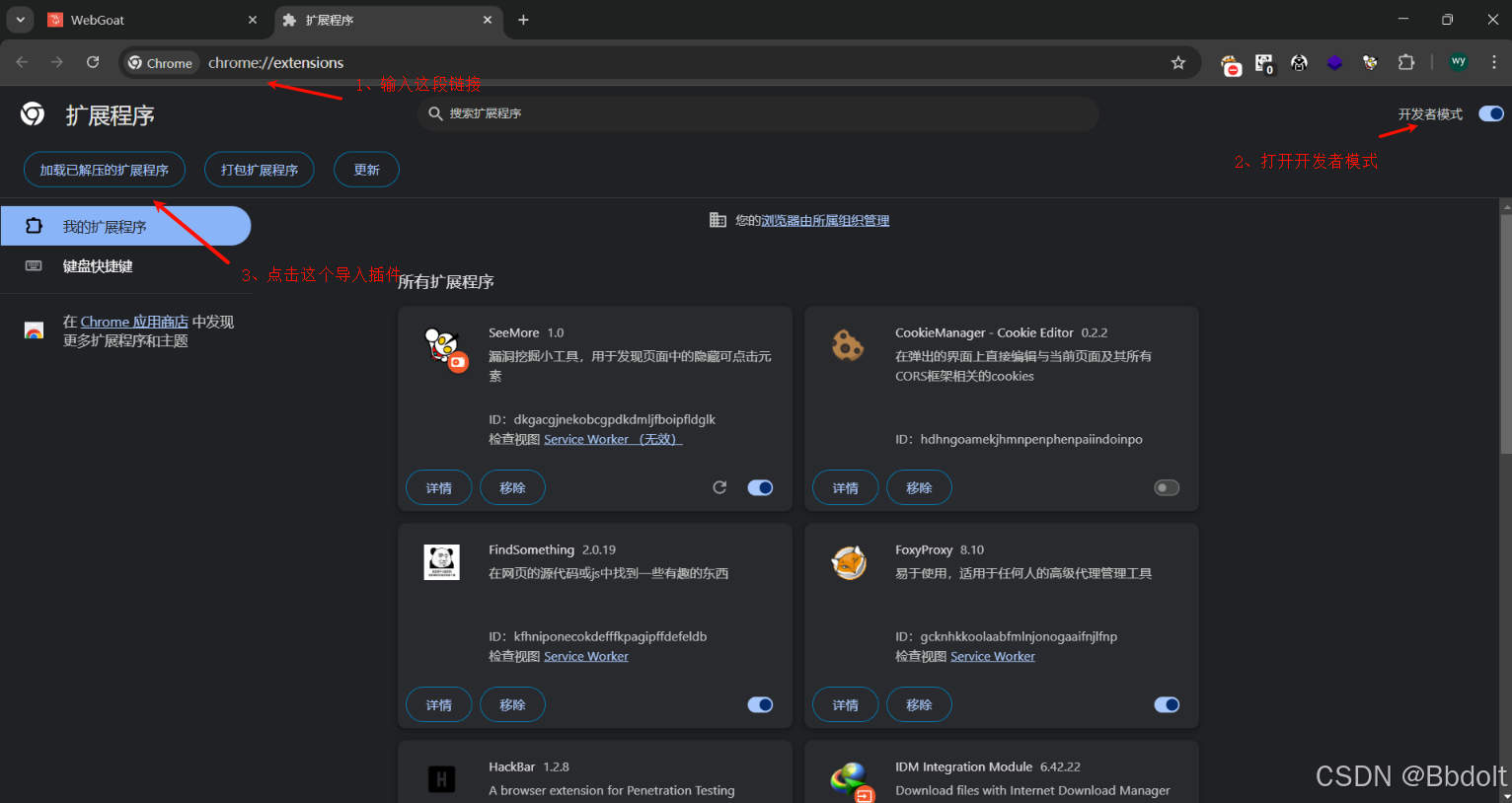Reload the page
Image resolution: width=1512 pixels, height=803 pixels.
(x=93, y=62)
